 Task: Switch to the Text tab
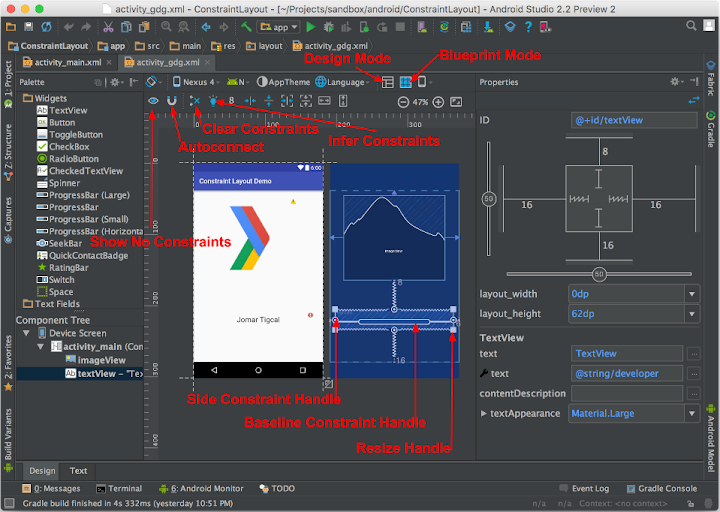(x=78, y=470)
